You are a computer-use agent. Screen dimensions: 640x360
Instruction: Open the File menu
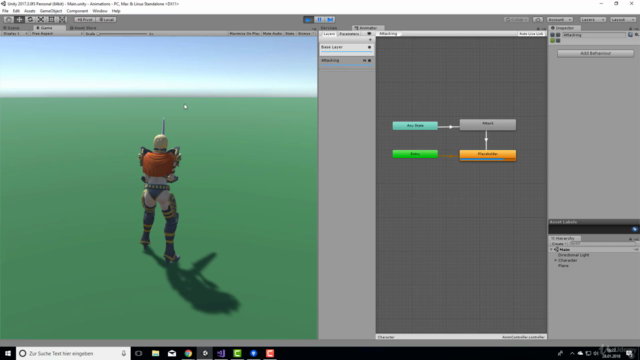pyautogui.click(x=5, y=11)
